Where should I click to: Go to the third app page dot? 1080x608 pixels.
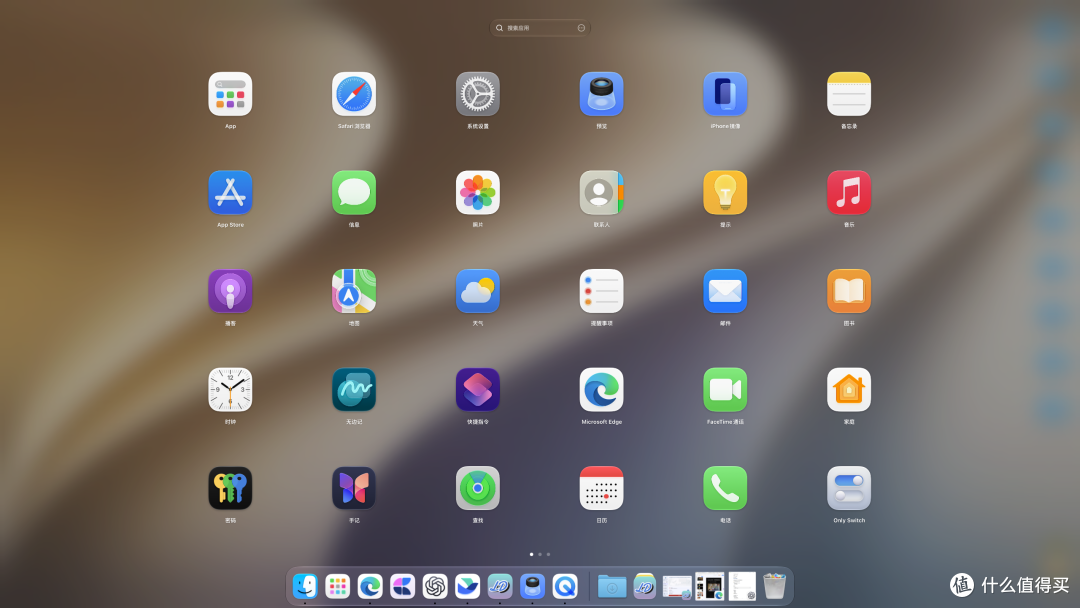(548, 554)
